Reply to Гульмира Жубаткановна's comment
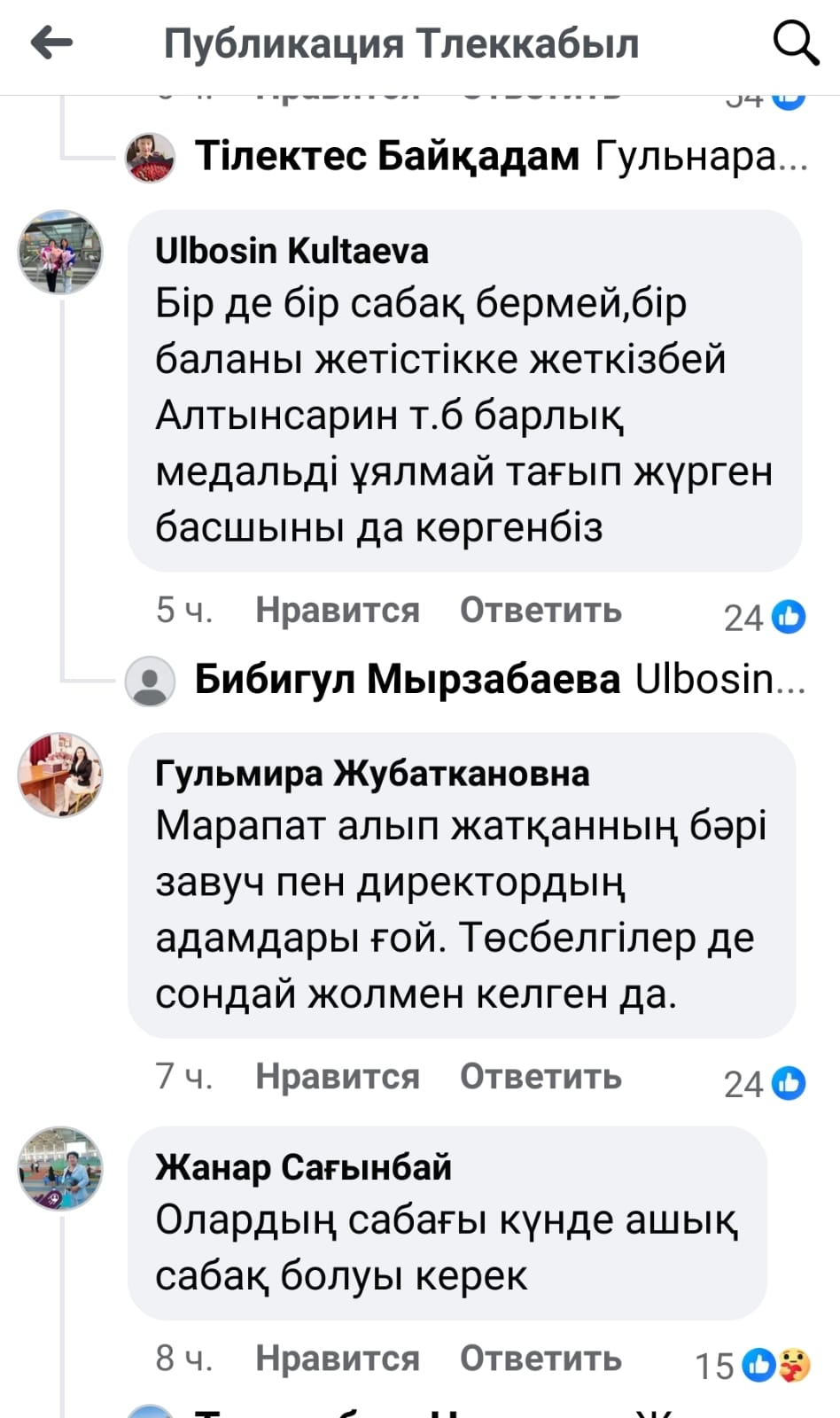 coord(541,1077)
